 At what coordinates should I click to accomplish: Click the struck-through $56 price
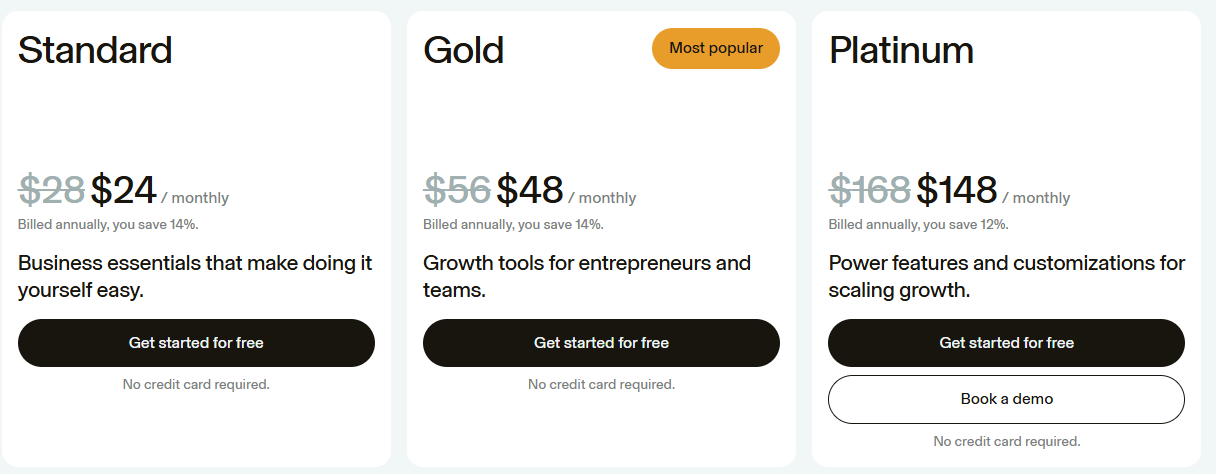click(457, 190)
